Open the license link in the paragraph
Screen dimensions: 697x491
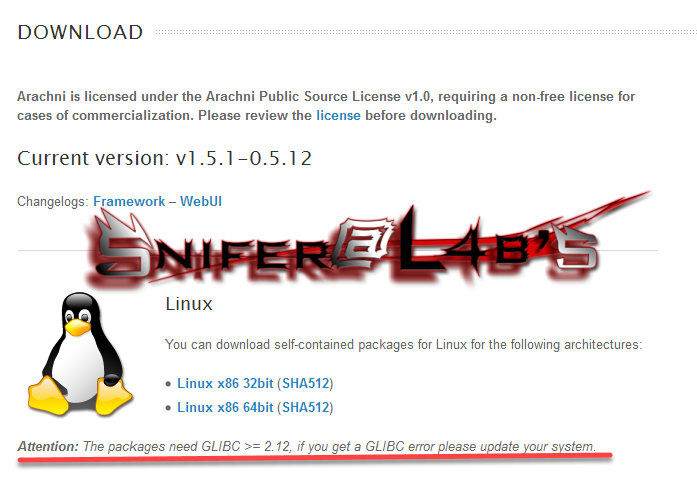338,116
